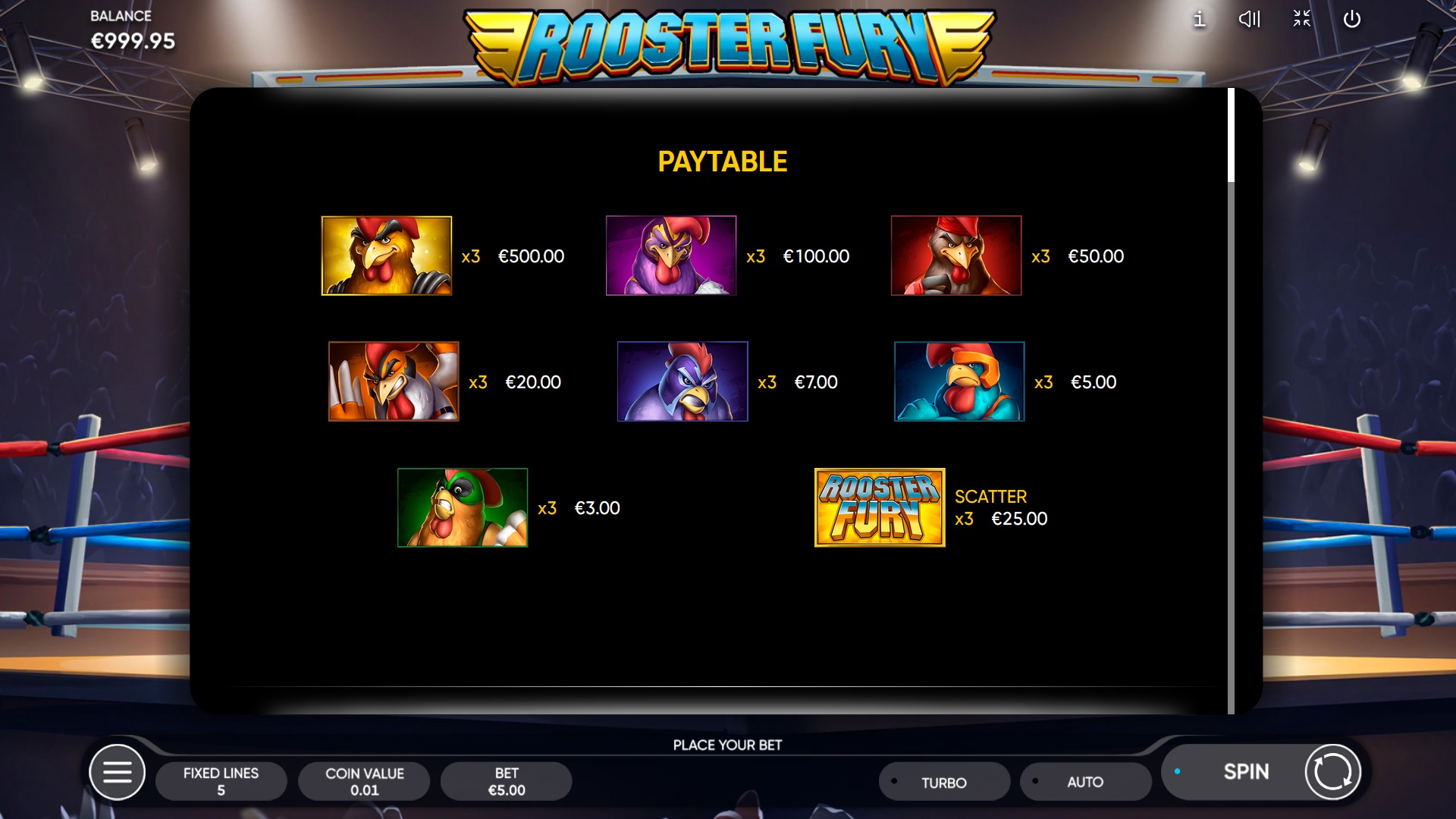Click the blue helmet rooster symbol

(x=959, y=381)
